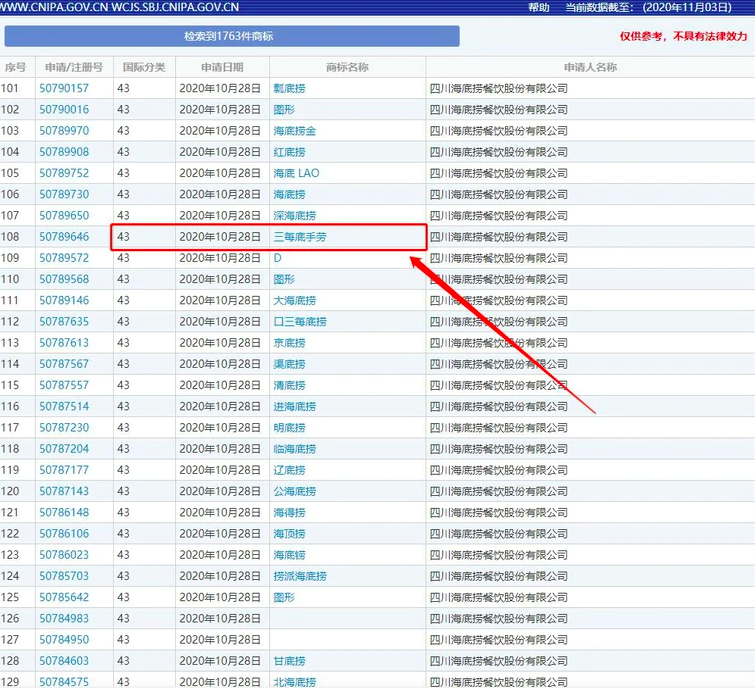Open trademark name 海底捞金
Screen dimensions: 755x688
[x=294, y=131]
